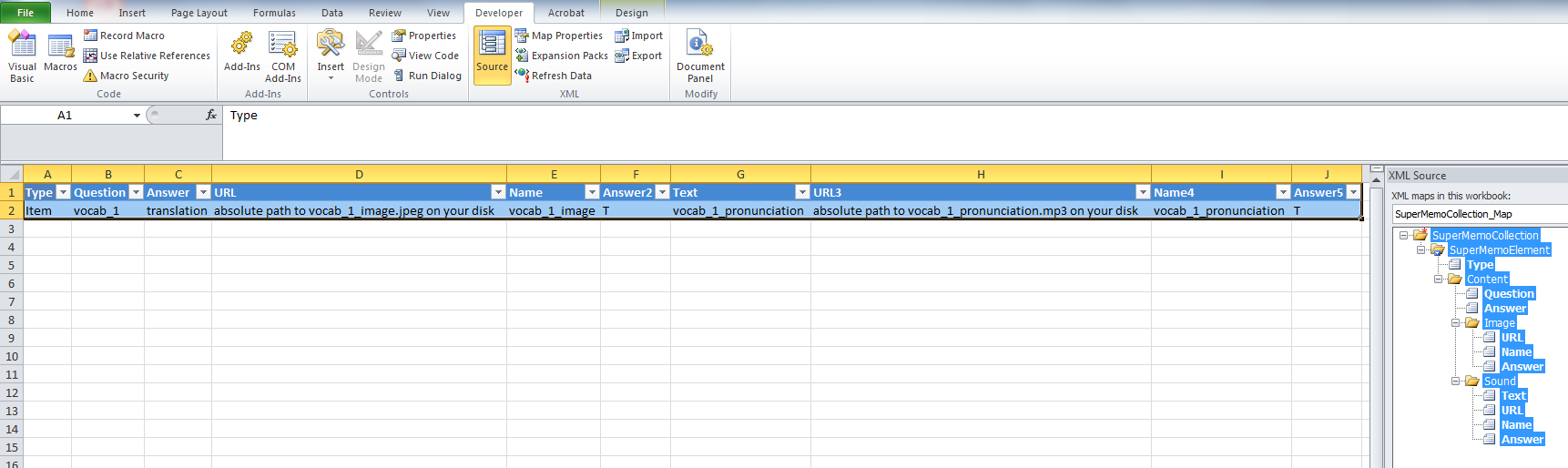Select Question element in XML tree

click(x=1509, y=293)
